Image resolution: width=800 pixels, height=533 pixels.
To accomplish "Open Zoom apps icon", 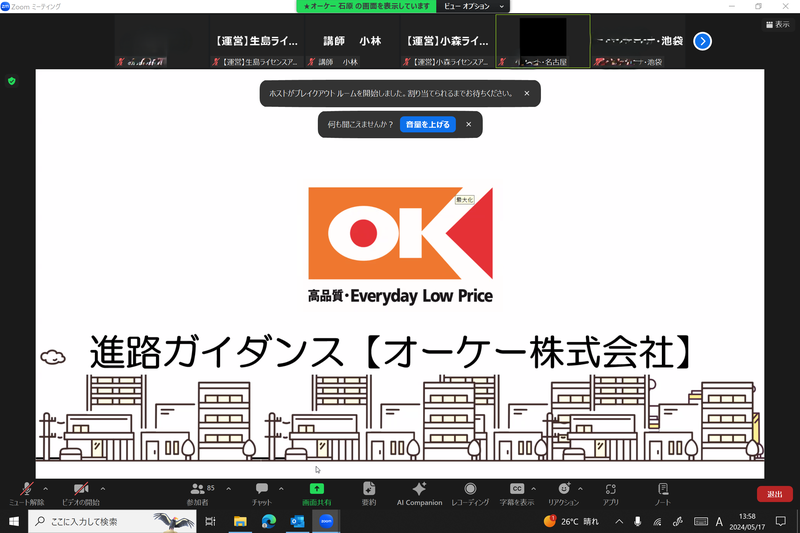I will coord(611,493).
